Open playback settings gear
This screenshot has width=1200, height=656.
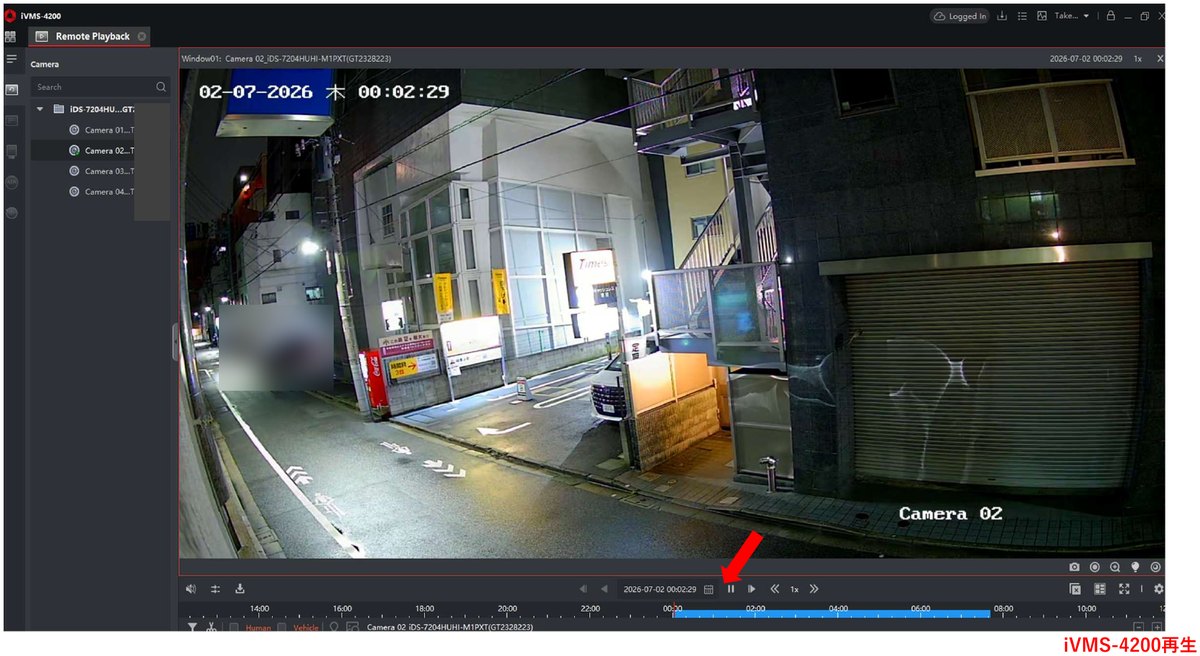point(1159,589)
